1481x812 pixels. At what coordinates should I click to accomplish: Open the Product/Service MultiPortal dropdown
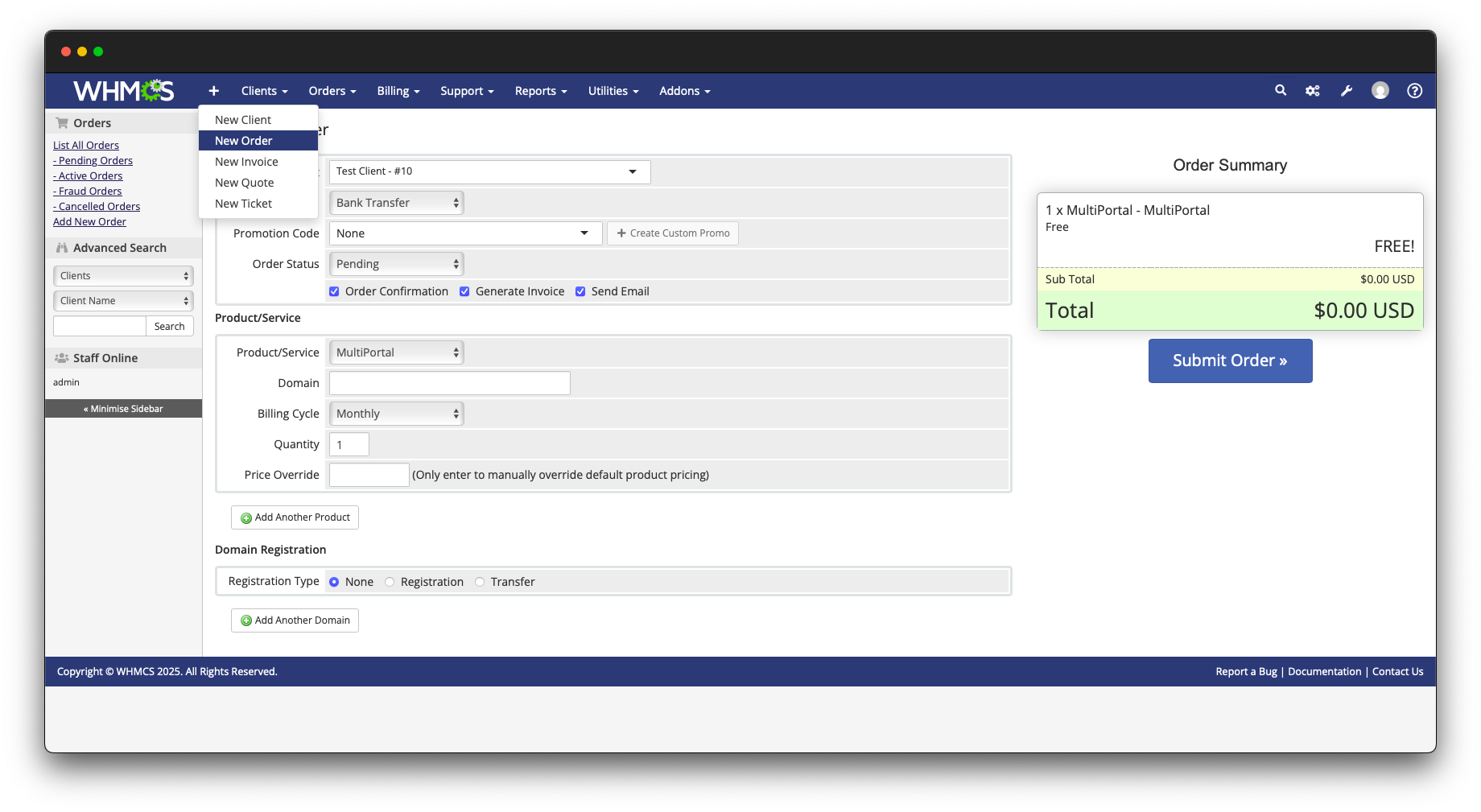pos(397,352)
